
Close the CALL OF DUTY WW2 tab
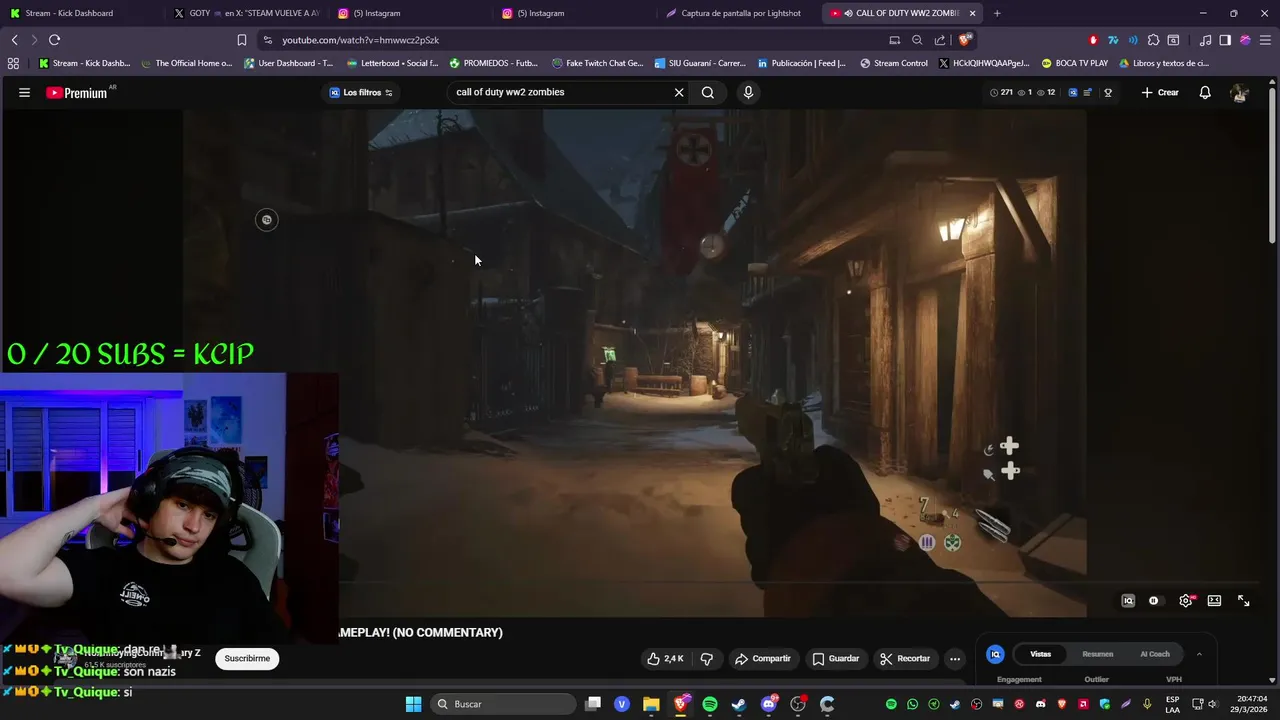(x=972, y=13)
